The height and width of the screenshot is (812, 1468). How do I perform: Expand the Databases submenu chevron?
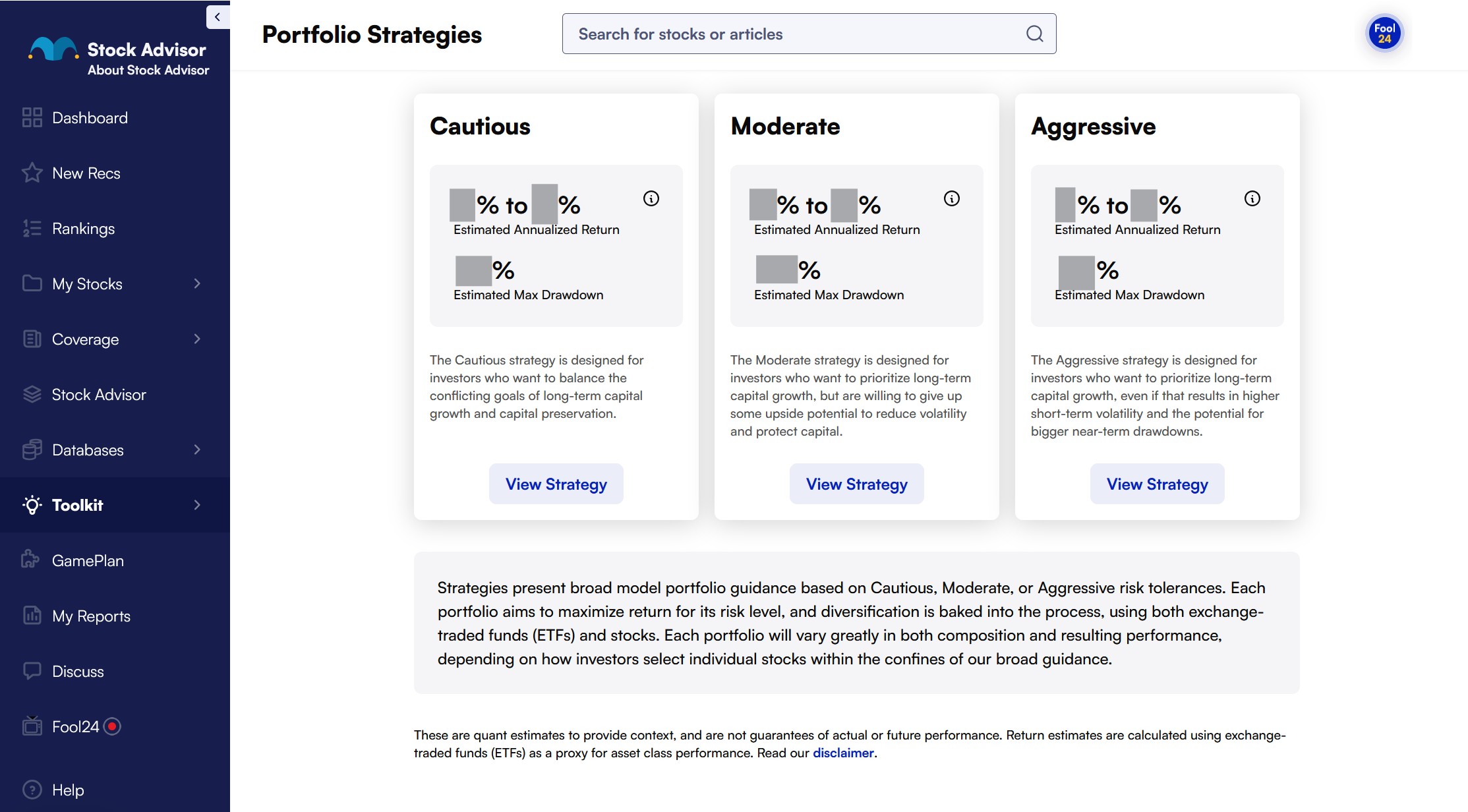196,449
